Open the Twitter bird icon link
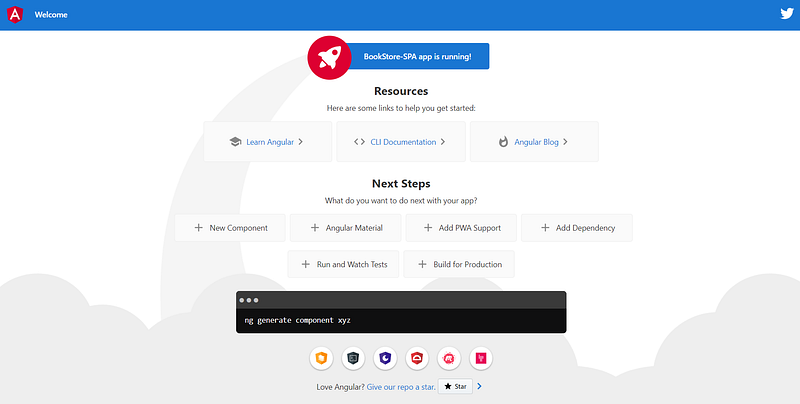800x404 pixels. coord(787,14)
